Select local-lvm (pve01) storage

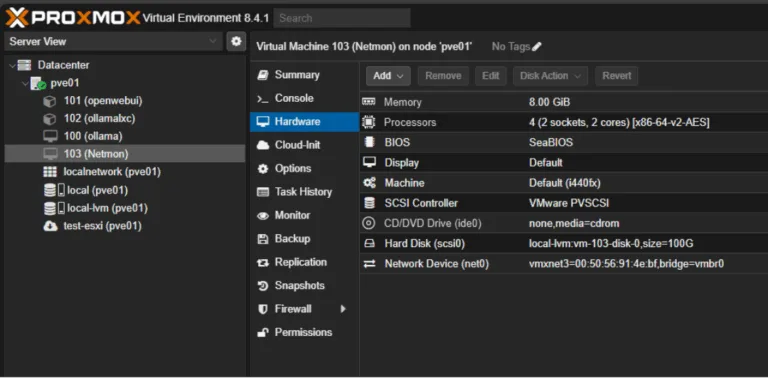(107, 208)
